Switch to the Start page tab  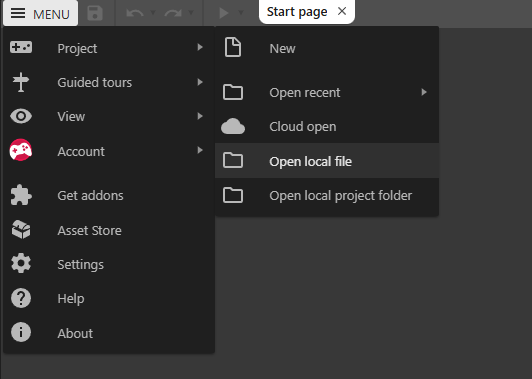point(297,12)
